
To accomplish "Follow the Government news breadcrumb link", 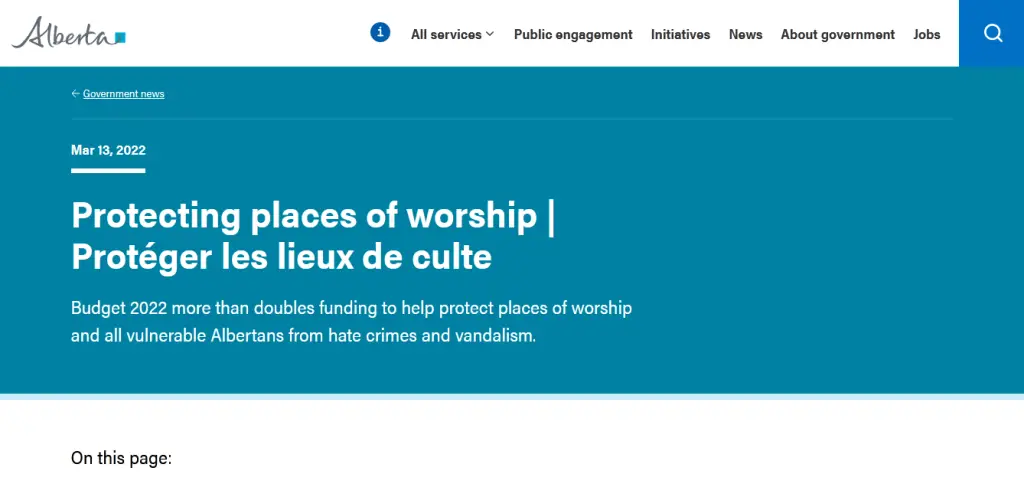I will tap(123, 94).
